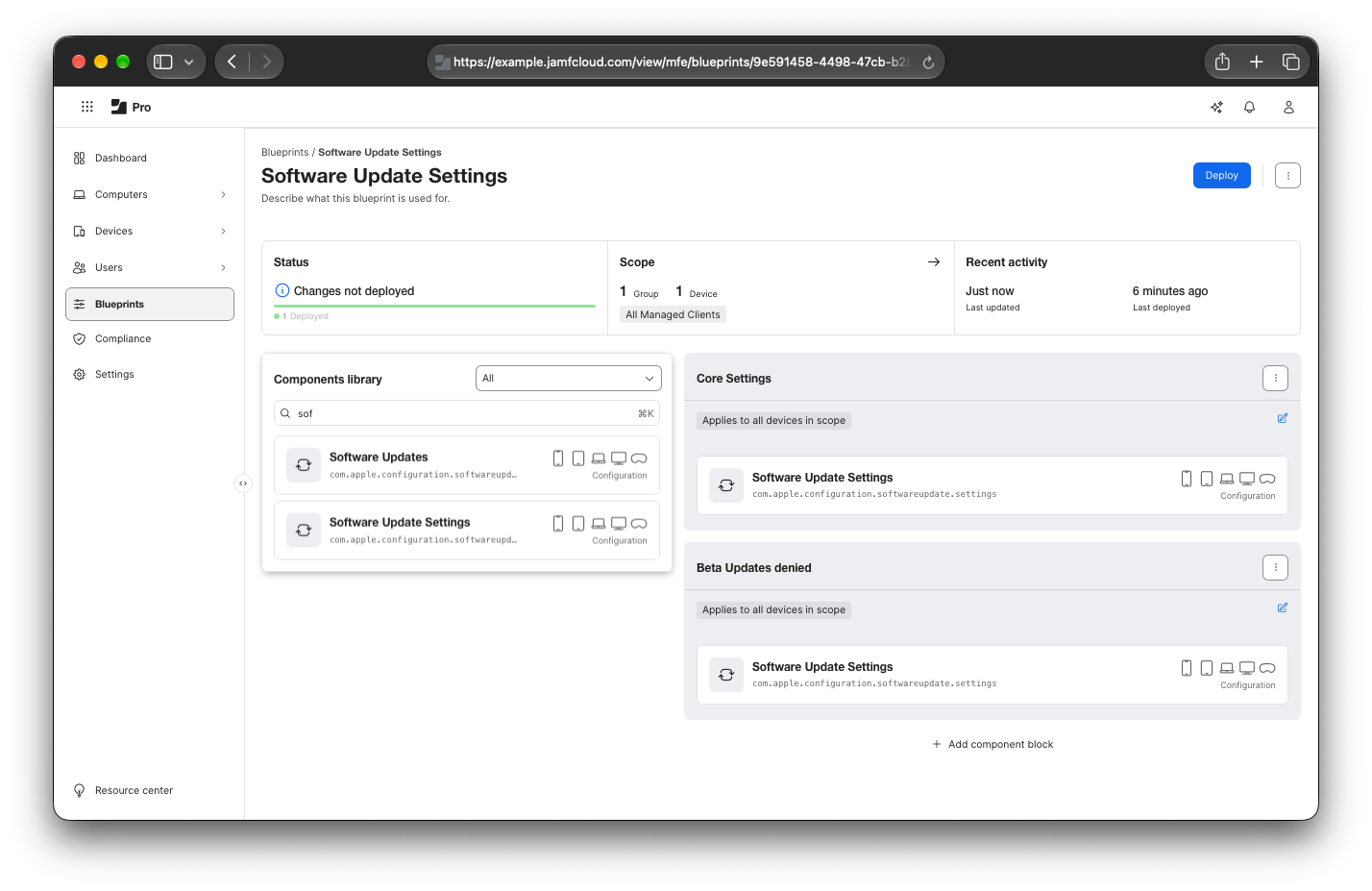Click the Beta Updates denied component sync icon

726,675
